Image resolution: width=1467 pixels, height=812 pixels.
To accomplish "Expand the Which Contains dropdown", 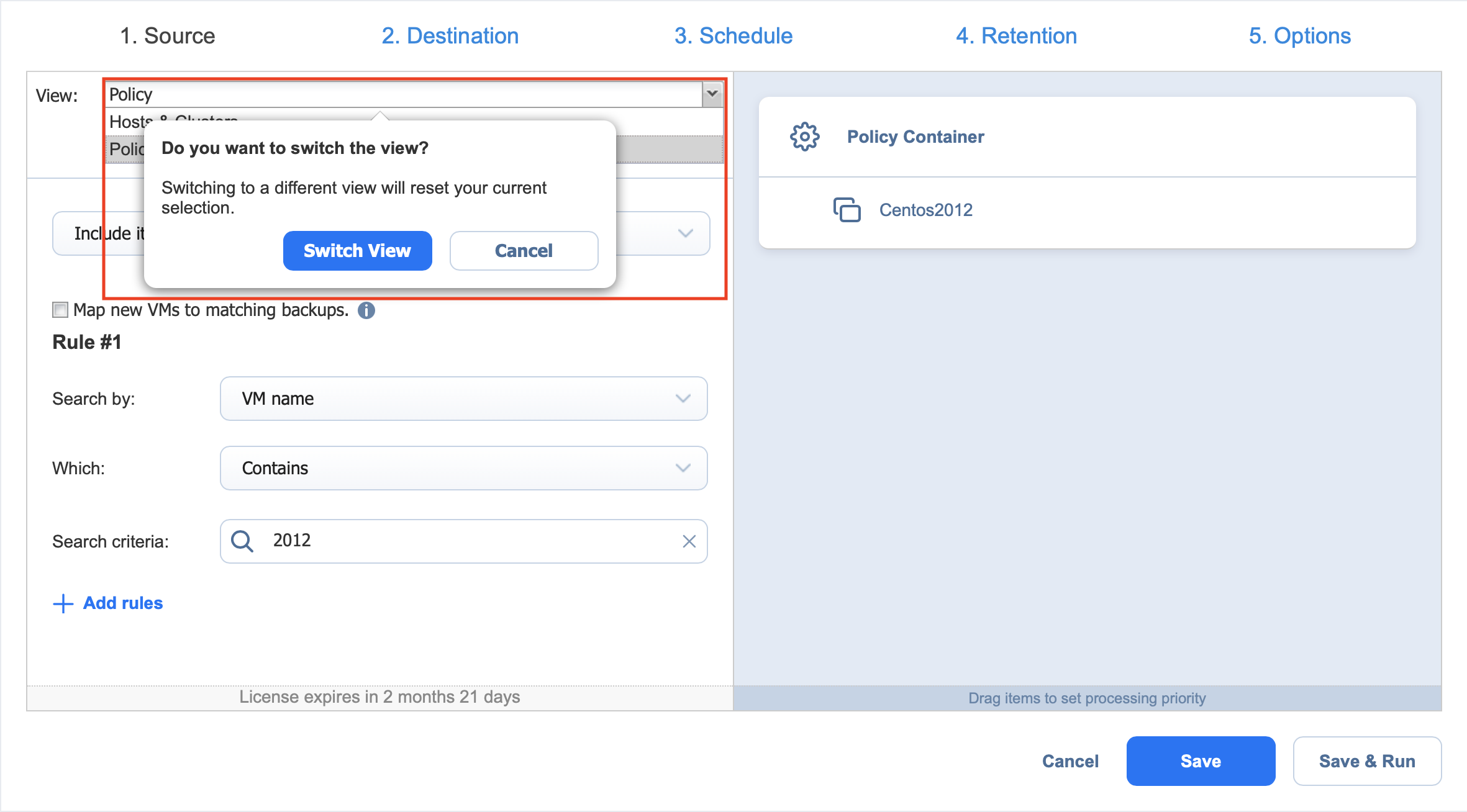I will pos(683,468).
